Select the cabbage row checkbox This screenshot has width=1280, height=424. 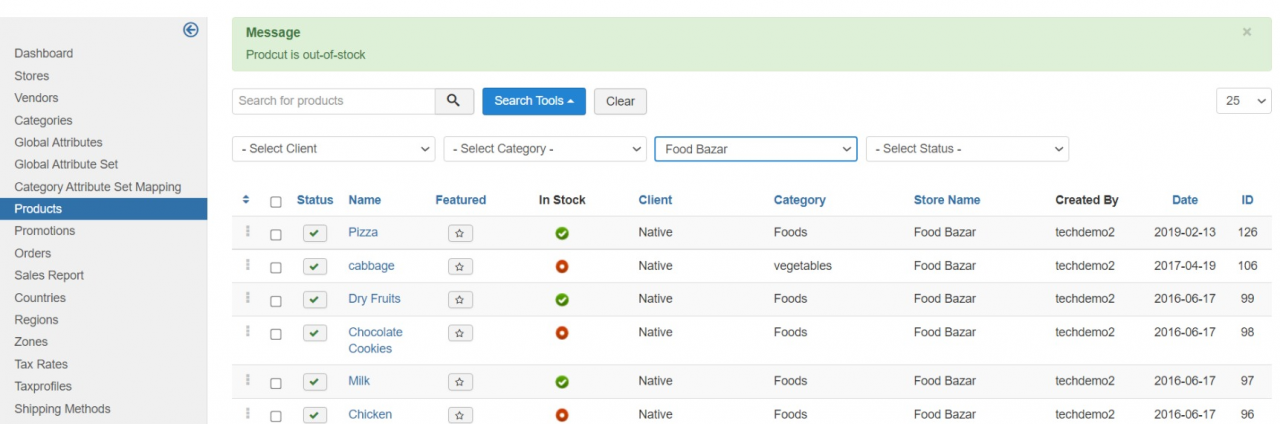tap(276, 268)
